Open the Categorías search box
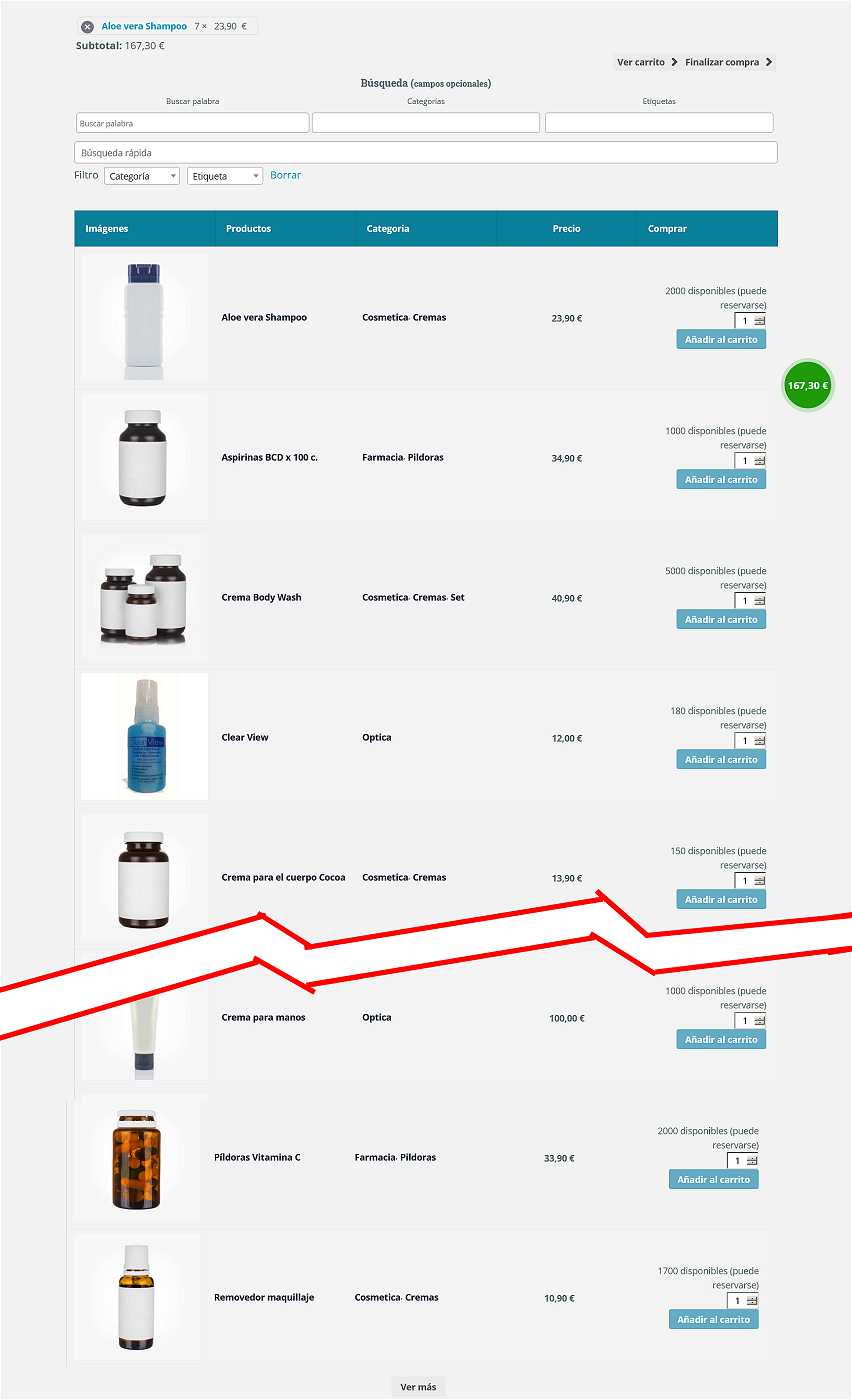852x1400 pixels. click(426, 123)
